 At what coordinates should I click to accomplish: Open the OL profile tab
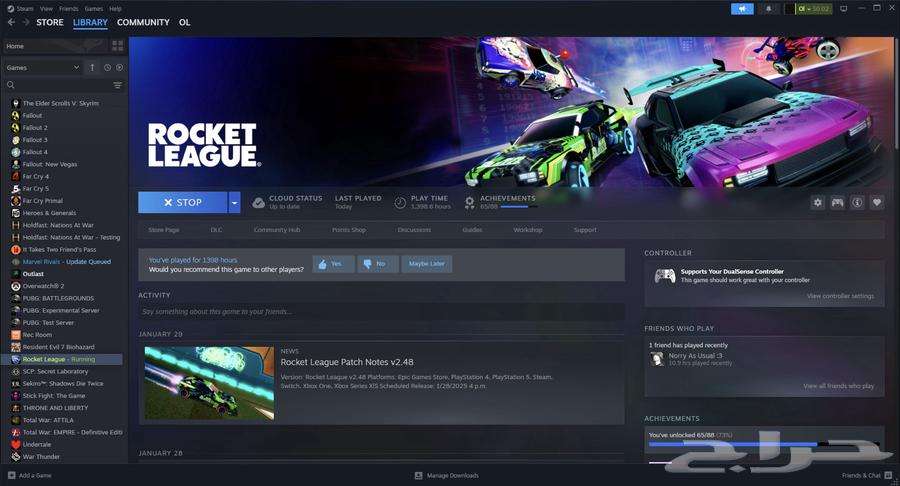tap(184, 22)
